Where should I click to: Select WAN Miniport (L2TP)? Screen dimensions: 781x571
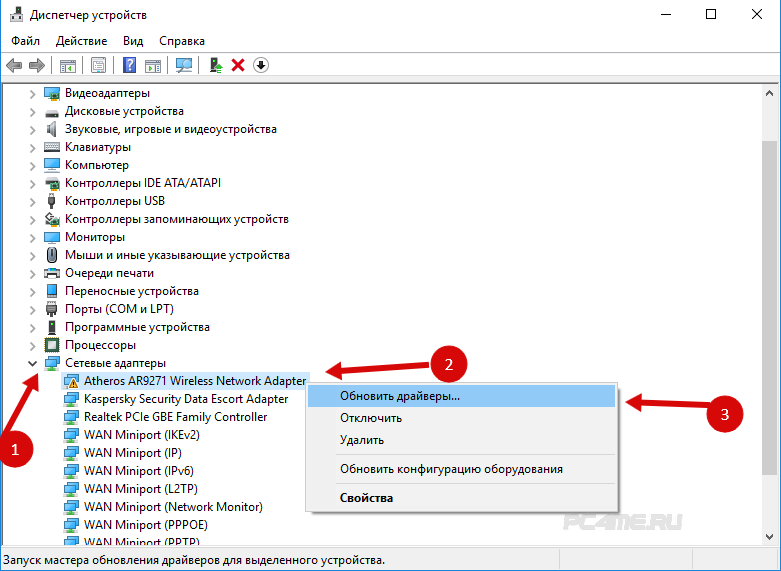coord(140,488)
